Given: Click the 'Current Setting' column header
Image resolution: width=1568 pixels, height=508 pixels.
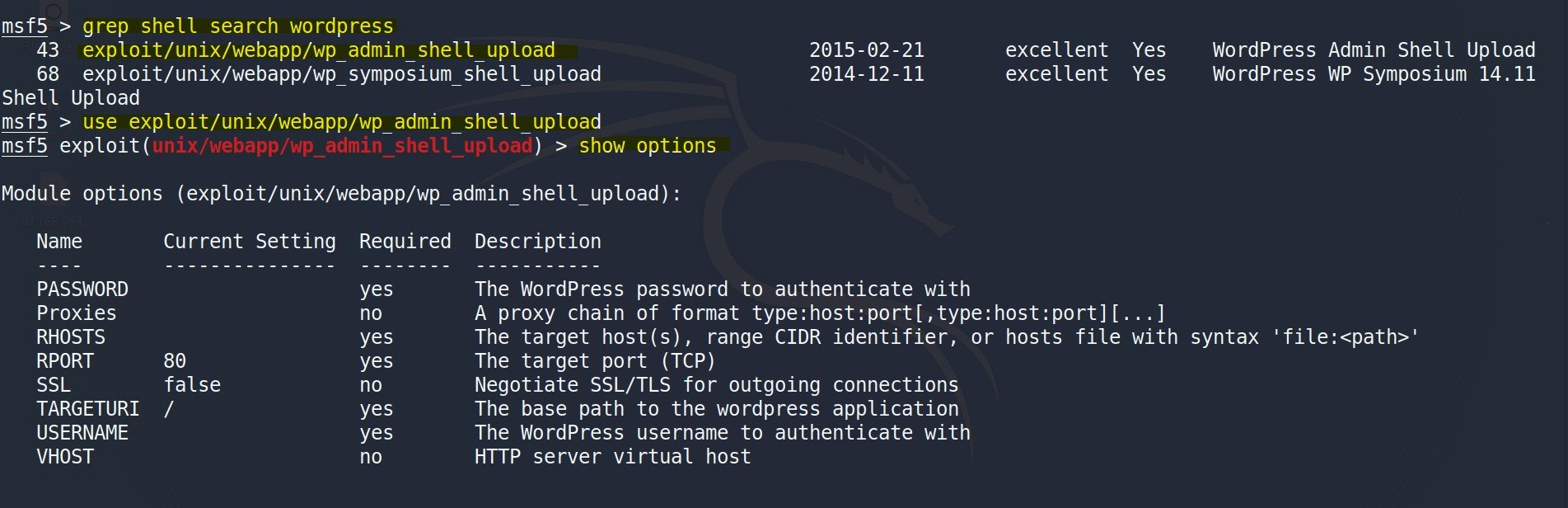Looking at the screenshot, I should coord(250,242).
